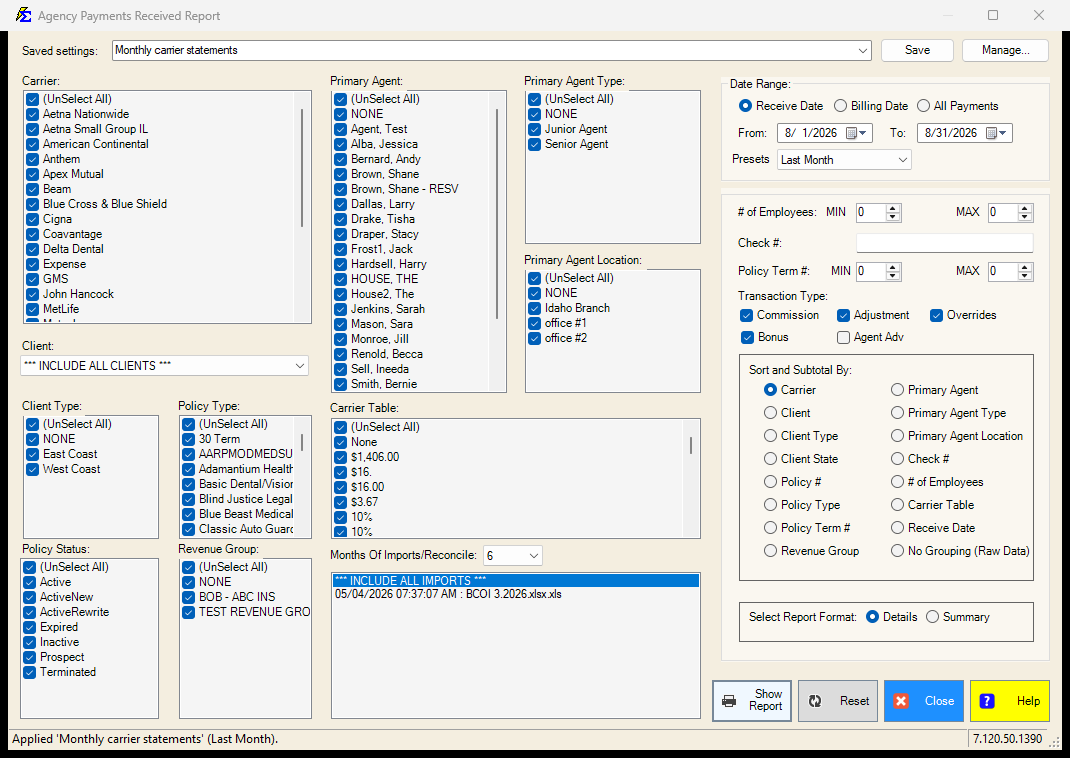Click the question mark icon on Help
1070x758 pixels.
coord(987,701)
